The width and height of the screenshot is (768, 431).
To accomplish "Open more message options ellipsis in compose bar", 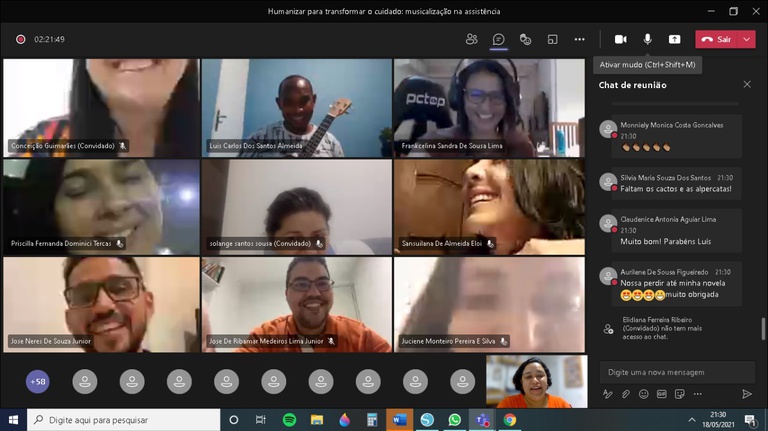I will [x=698, y=394].
